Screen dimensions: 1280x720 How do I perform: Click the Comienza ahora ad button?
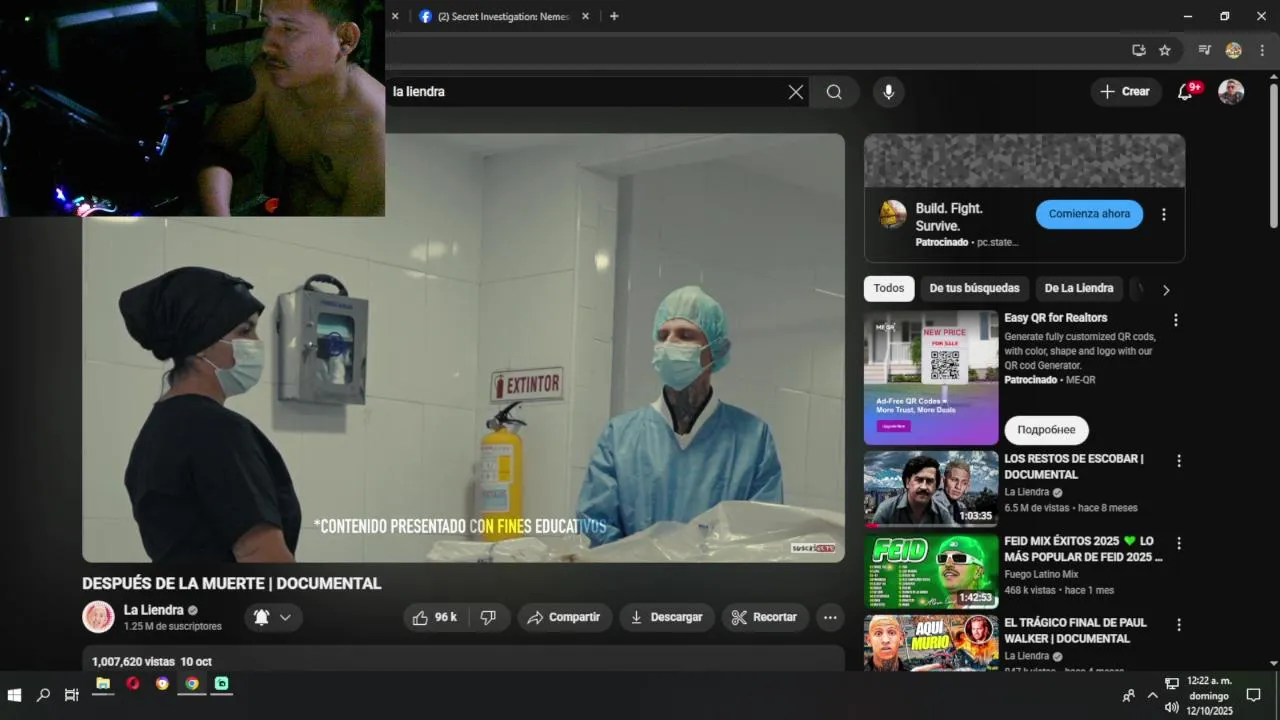point(1089,214)
